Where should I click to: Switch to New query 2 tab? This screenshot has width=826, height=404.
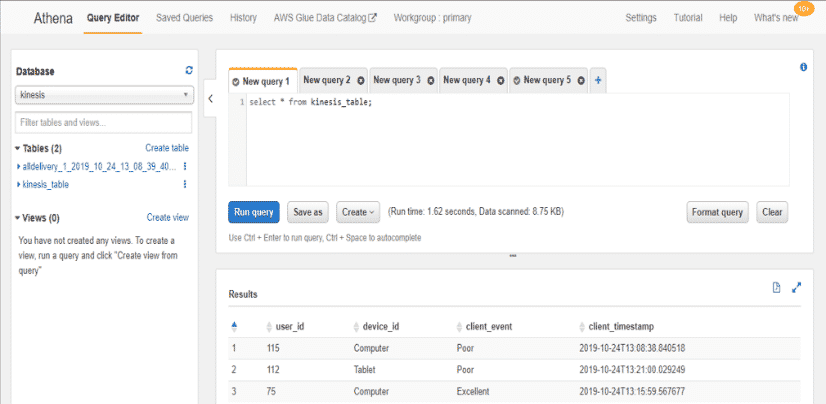(327, 80)
